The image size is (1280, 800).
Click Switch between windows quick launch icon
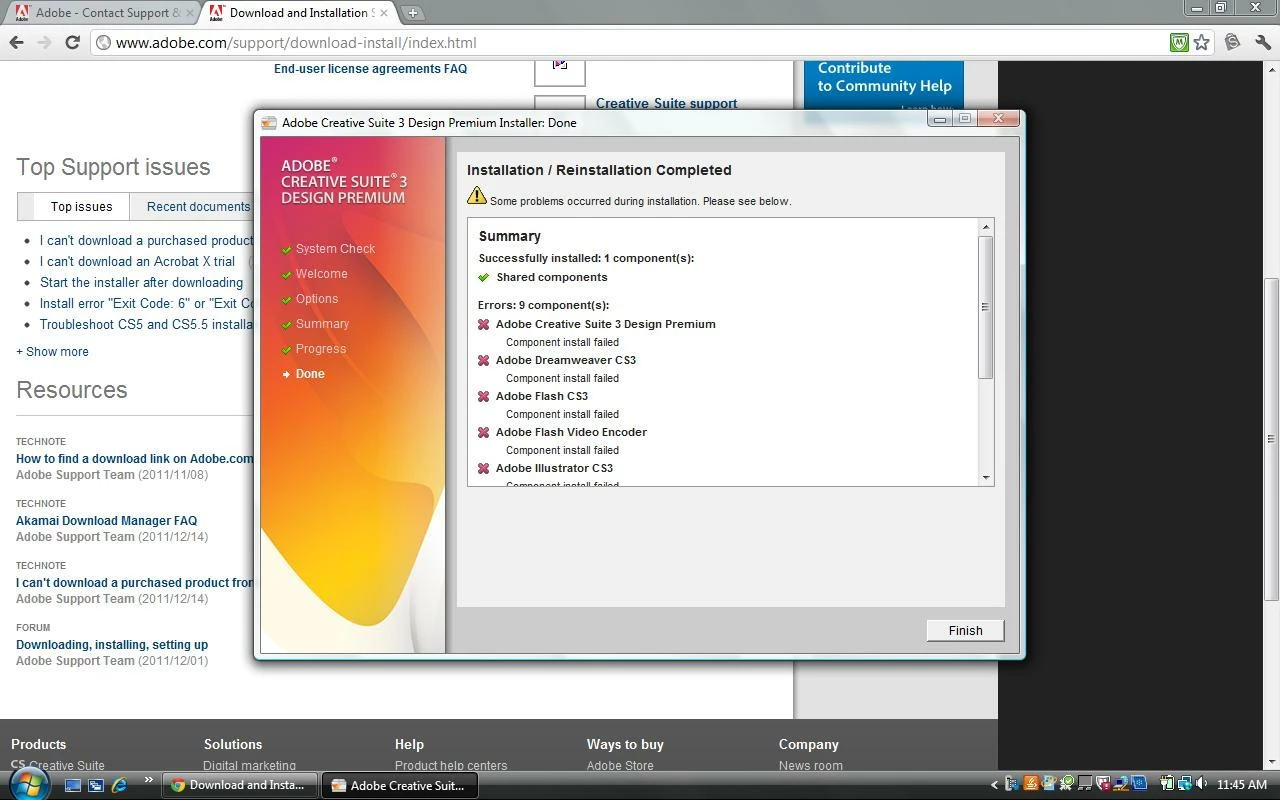[x=96, y=786]
